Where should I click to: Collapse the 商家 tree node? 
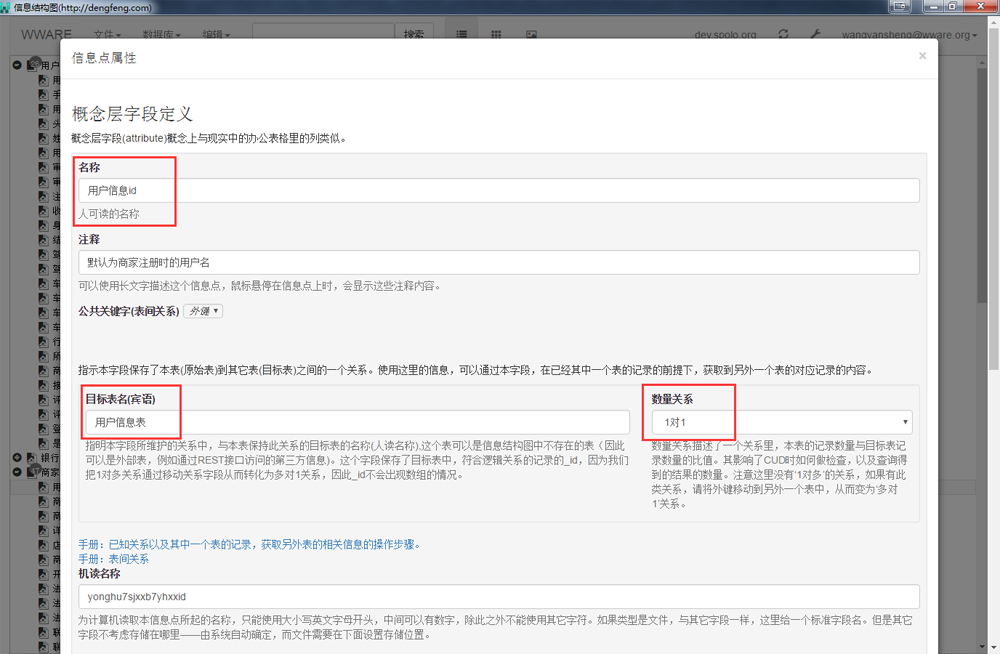[x=17, y=472]
